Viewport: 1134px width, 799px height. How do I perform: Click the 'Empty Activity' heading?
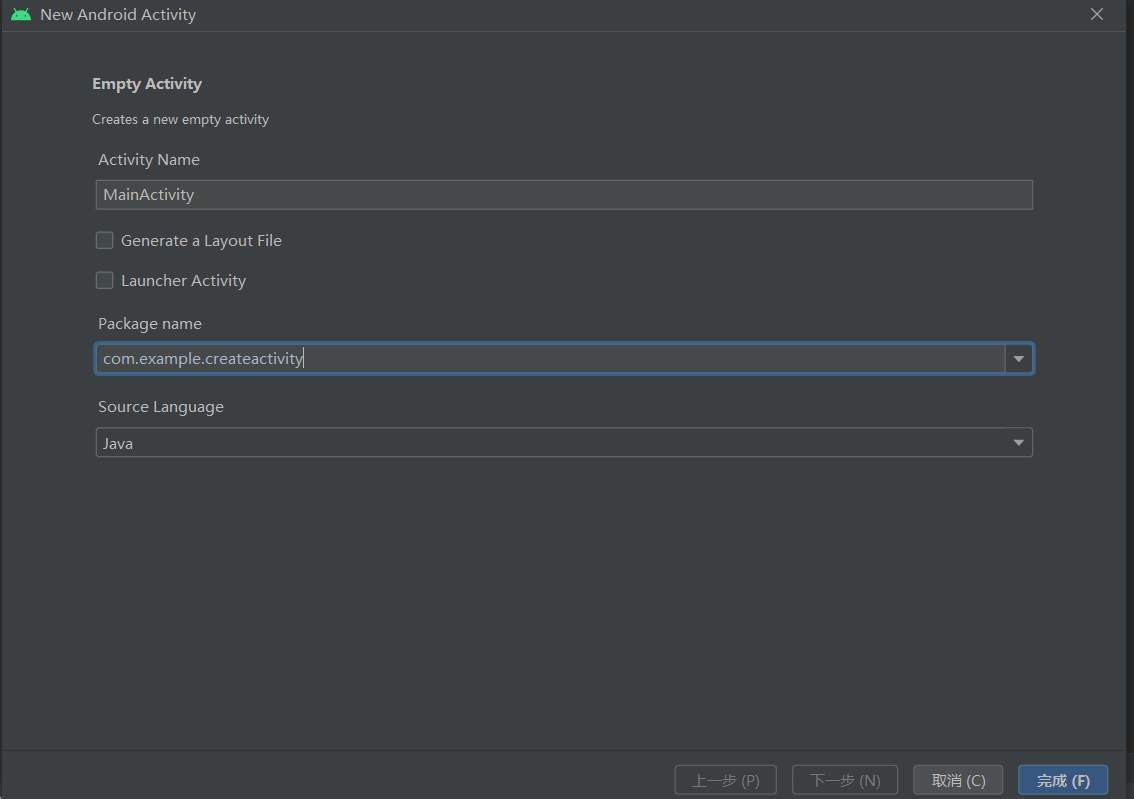coord(147,84)
